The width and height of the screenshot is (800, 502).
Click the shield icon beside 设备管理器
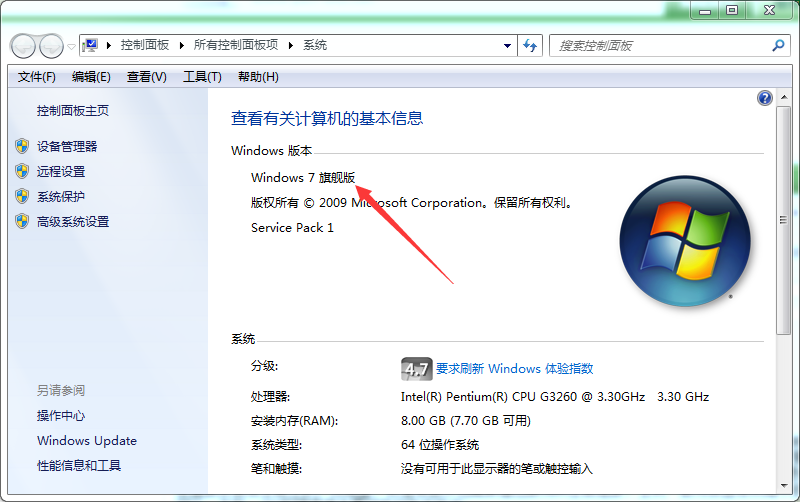click(22, 146)
